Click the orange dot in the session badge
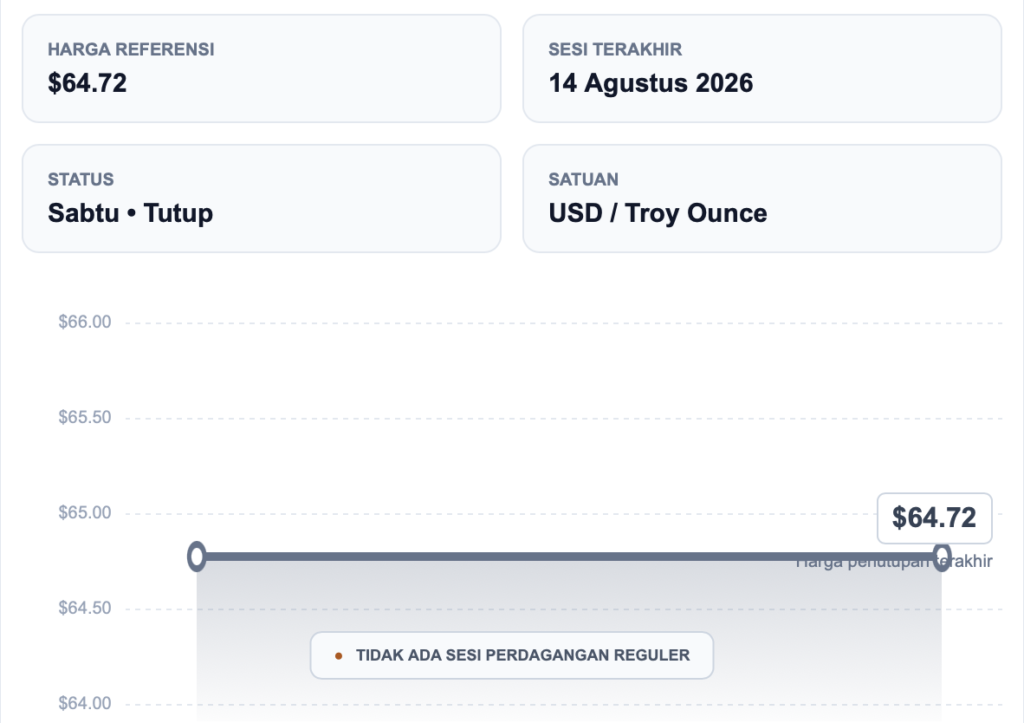 pyautogui.click(x=338, y=656)
